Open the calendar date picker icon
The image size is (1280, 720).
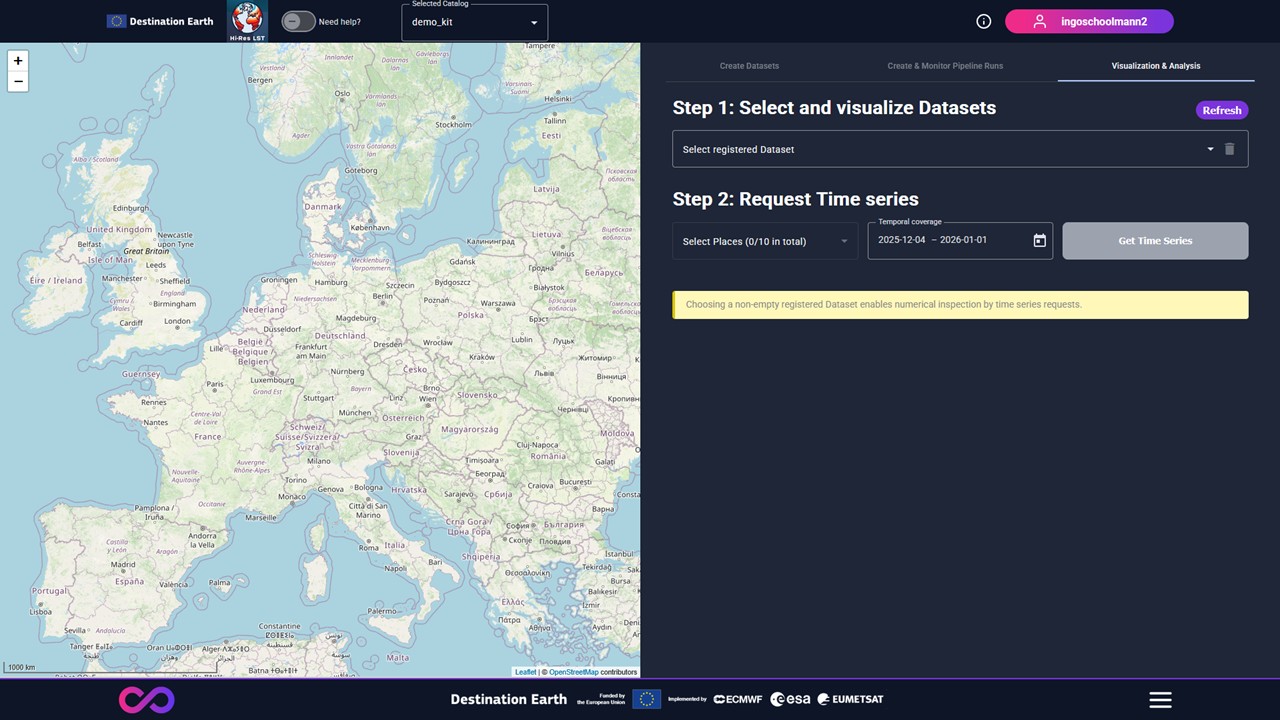[x=1039, y=241]
